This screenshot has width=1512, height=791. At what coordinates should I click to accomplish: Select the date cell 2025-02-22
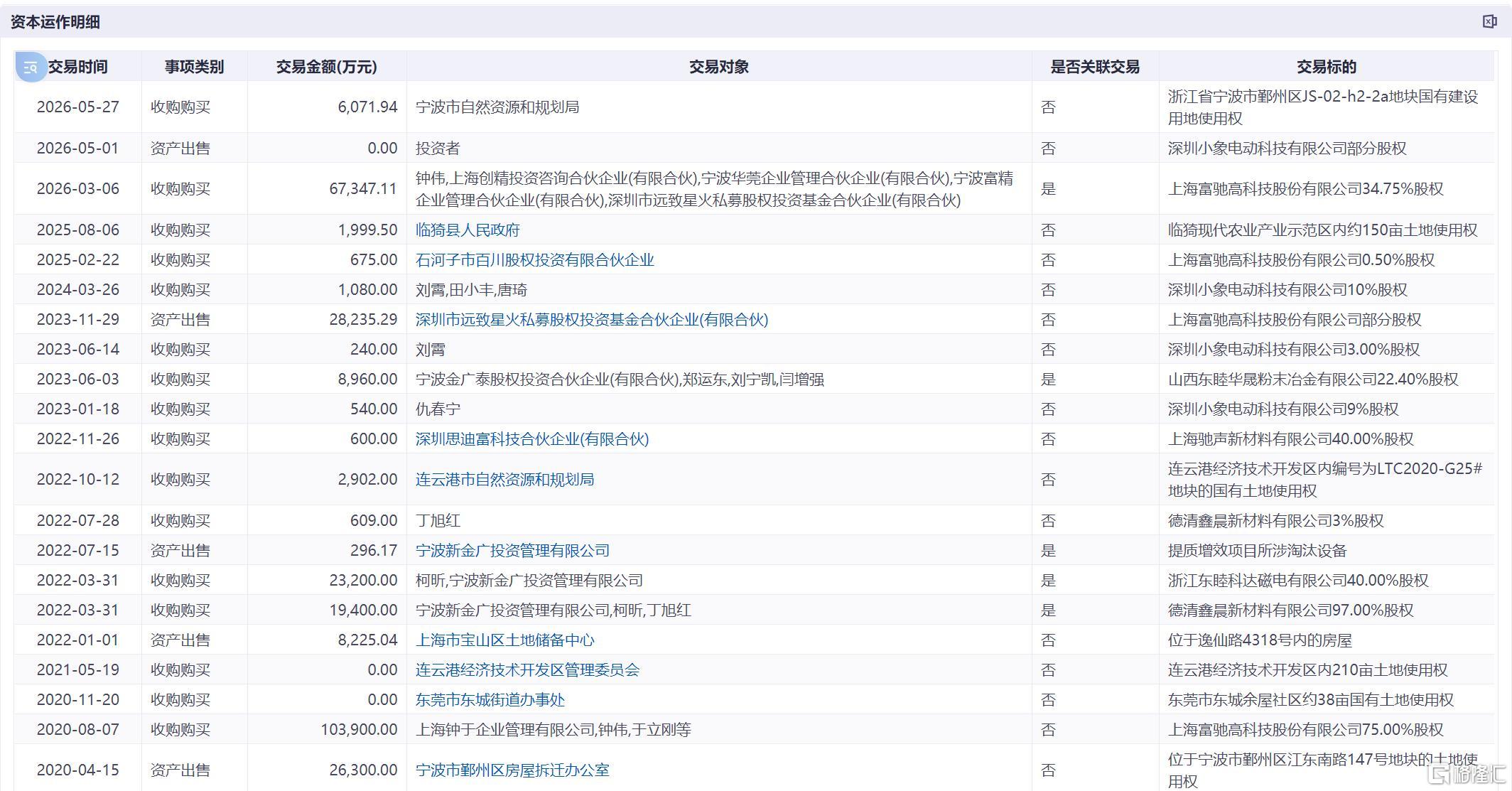click(x=77, y=260)
